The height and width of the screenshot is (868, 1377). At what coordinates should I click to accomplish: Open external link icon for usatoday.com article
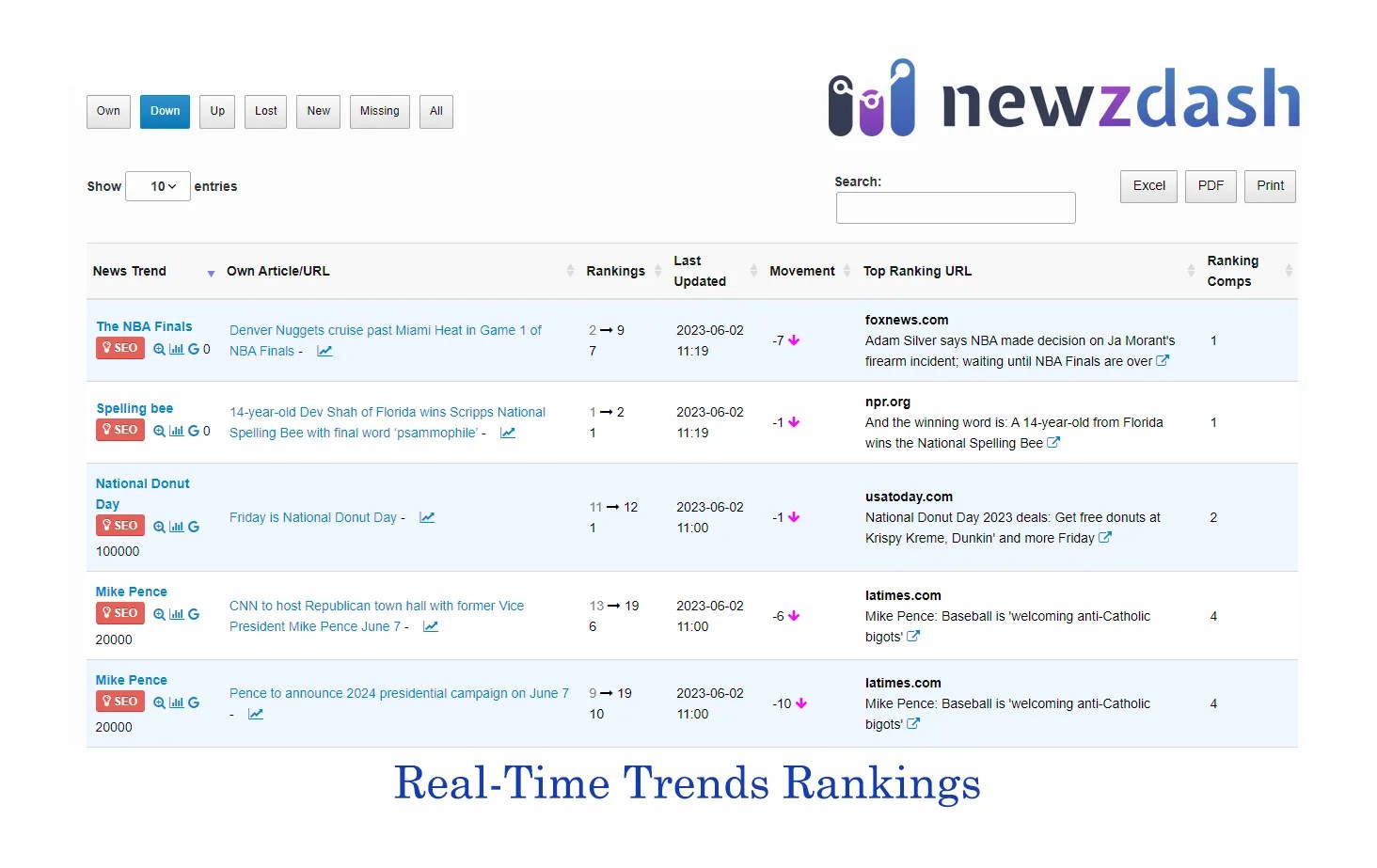(1105, 537)
